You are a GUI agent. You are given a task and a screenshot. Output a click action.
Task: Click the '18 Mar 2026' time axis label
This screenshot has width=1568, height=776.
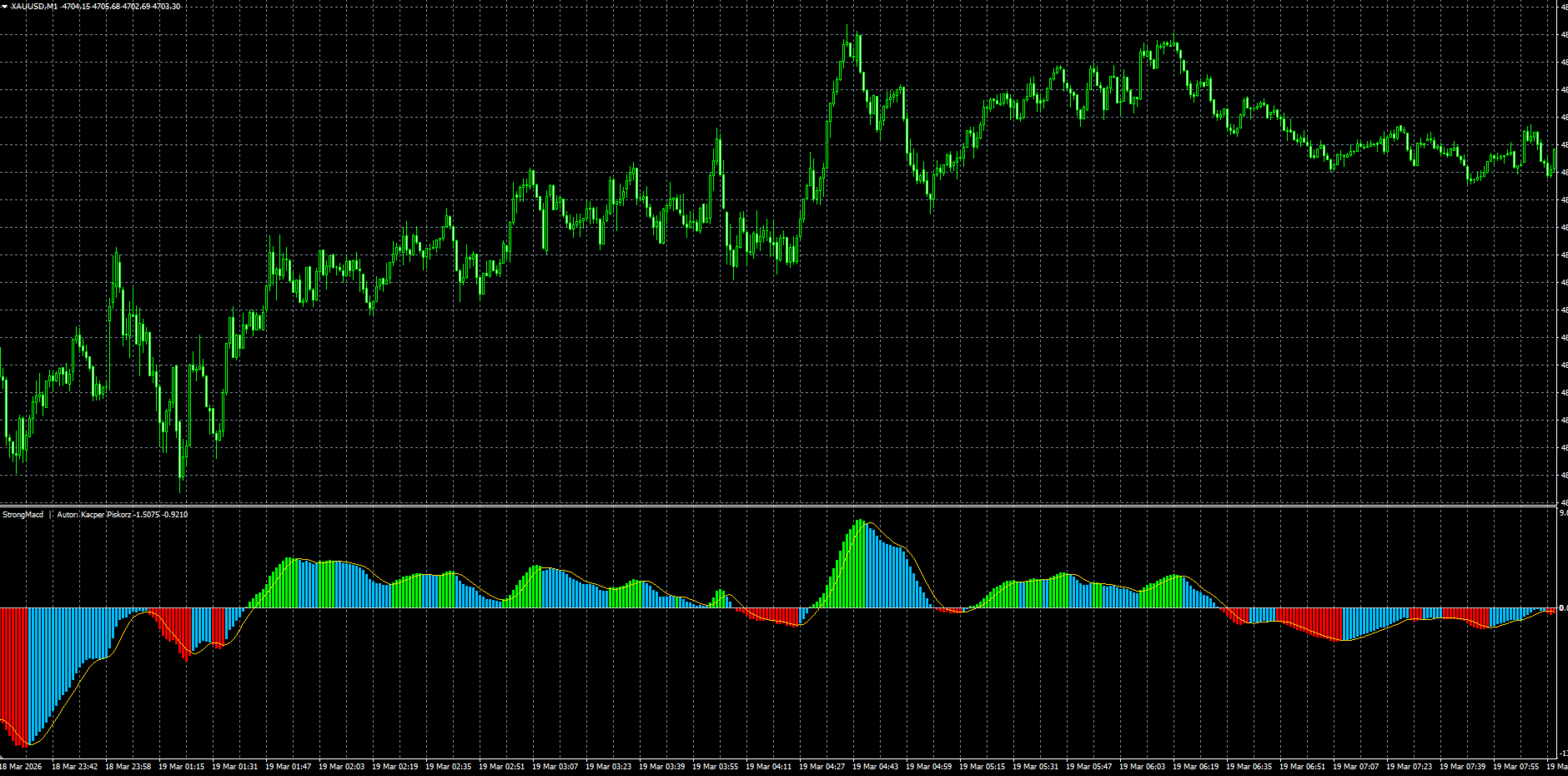click(20, 767)
